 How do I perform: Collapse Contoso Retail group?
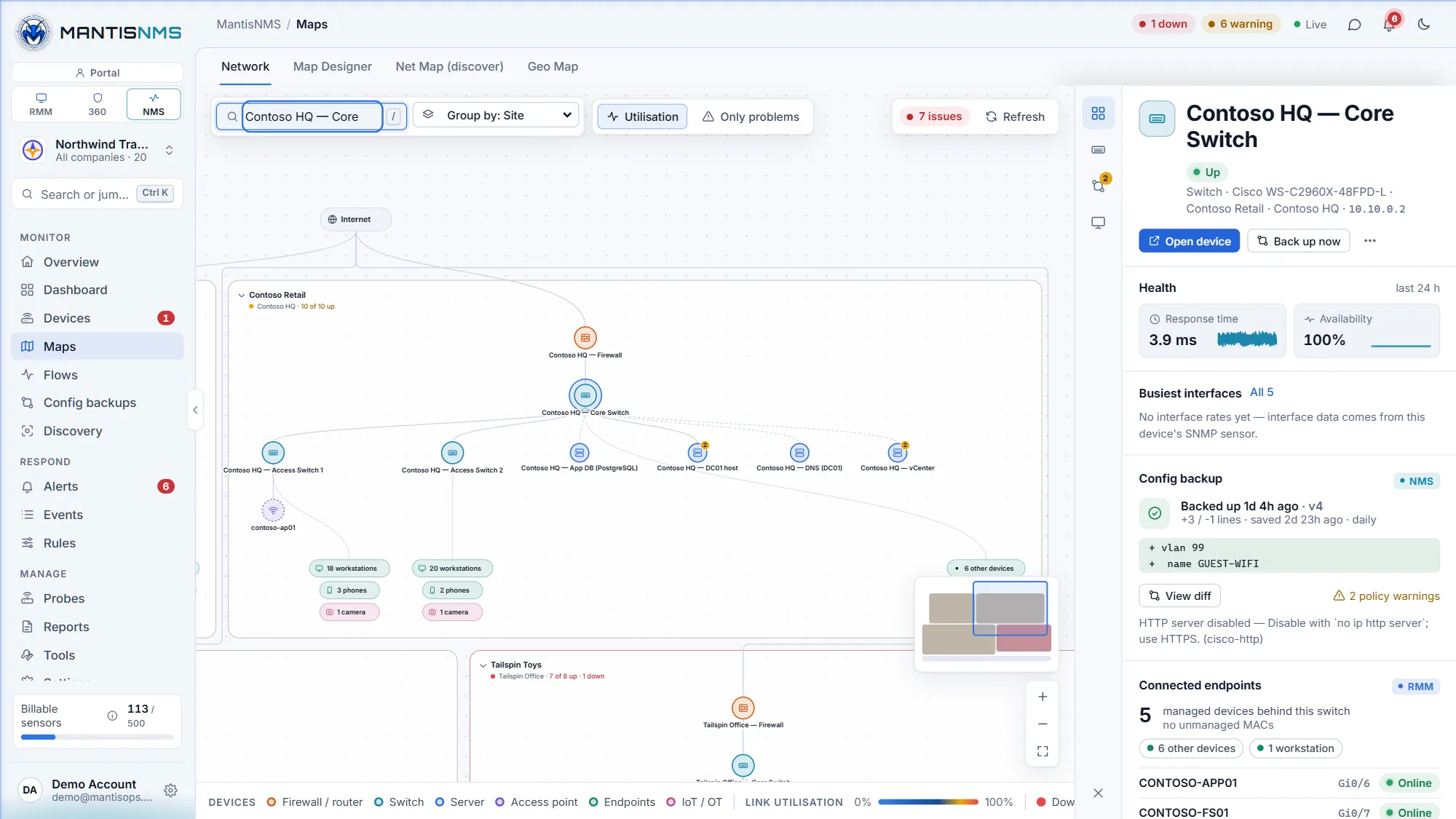pos(242,295)
